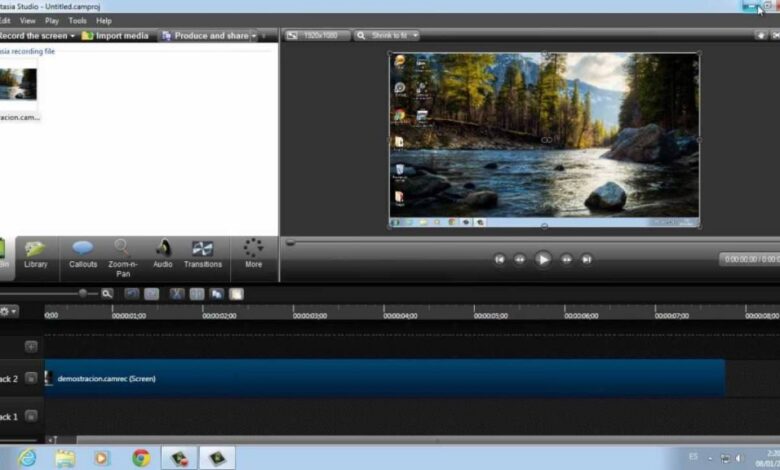Screen dimensions: 780x470
Task: Open the Zoom-n-Pan tab
Action: pos(122,258)
